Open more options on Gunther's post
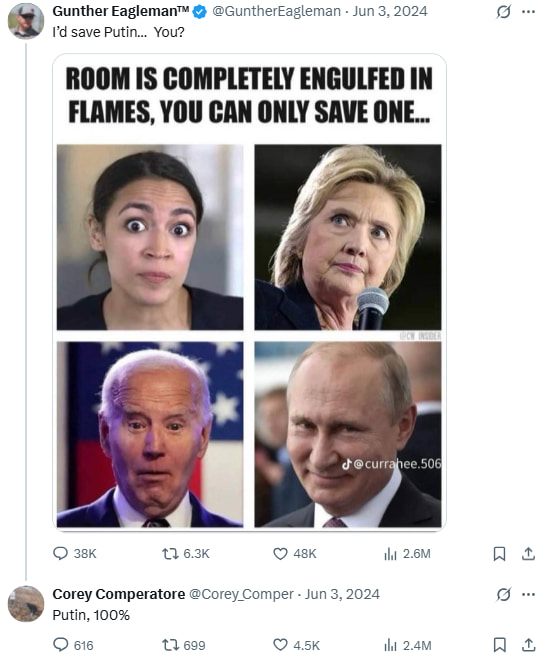The width and height of the screenshot is (547, 660). tap(528, 12)
